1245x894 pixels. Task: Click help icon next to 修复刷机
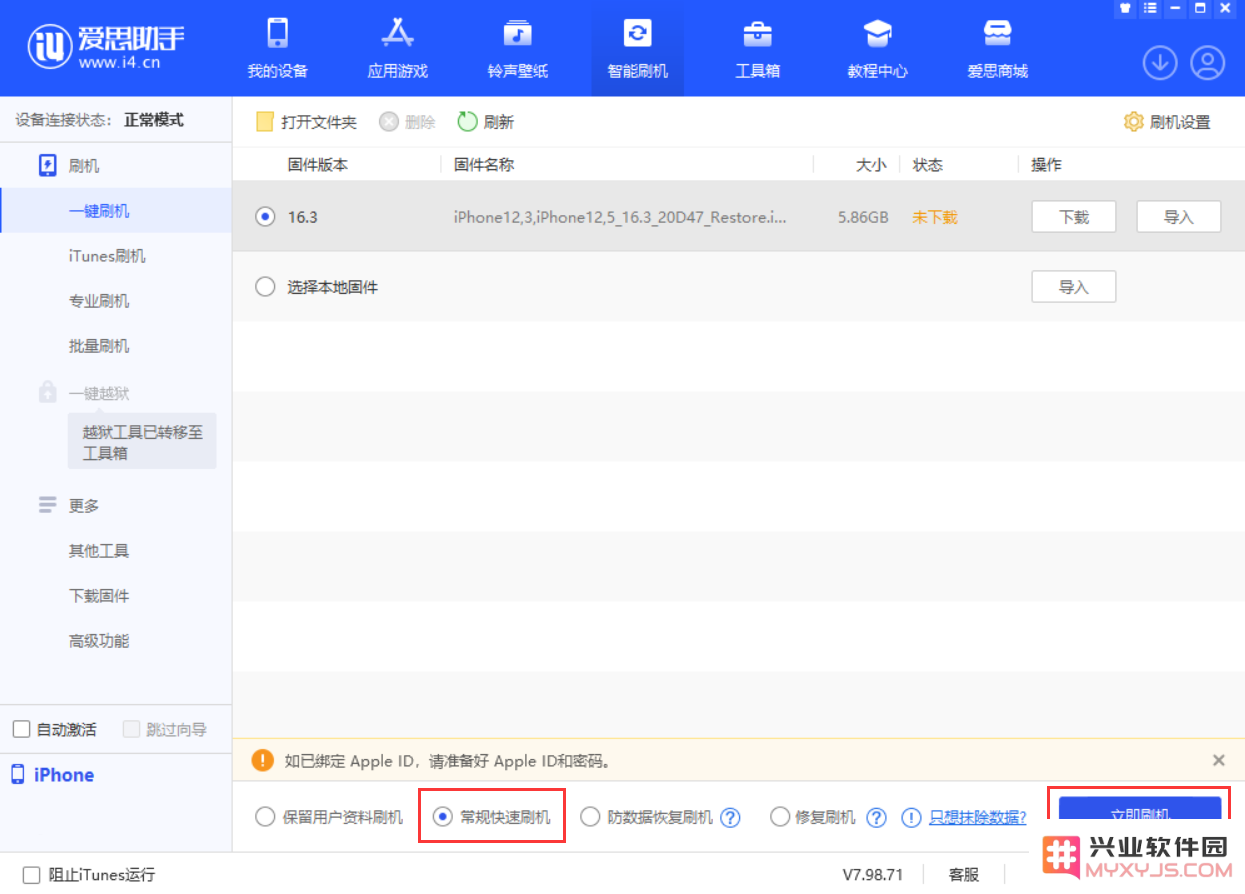877,818
